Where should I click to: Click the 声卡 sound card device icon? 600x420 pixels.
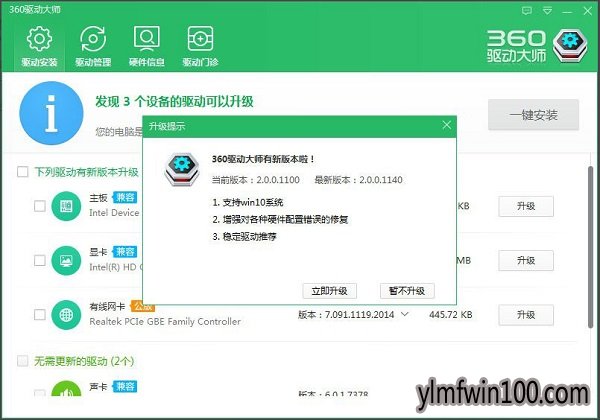coord(66,389)
